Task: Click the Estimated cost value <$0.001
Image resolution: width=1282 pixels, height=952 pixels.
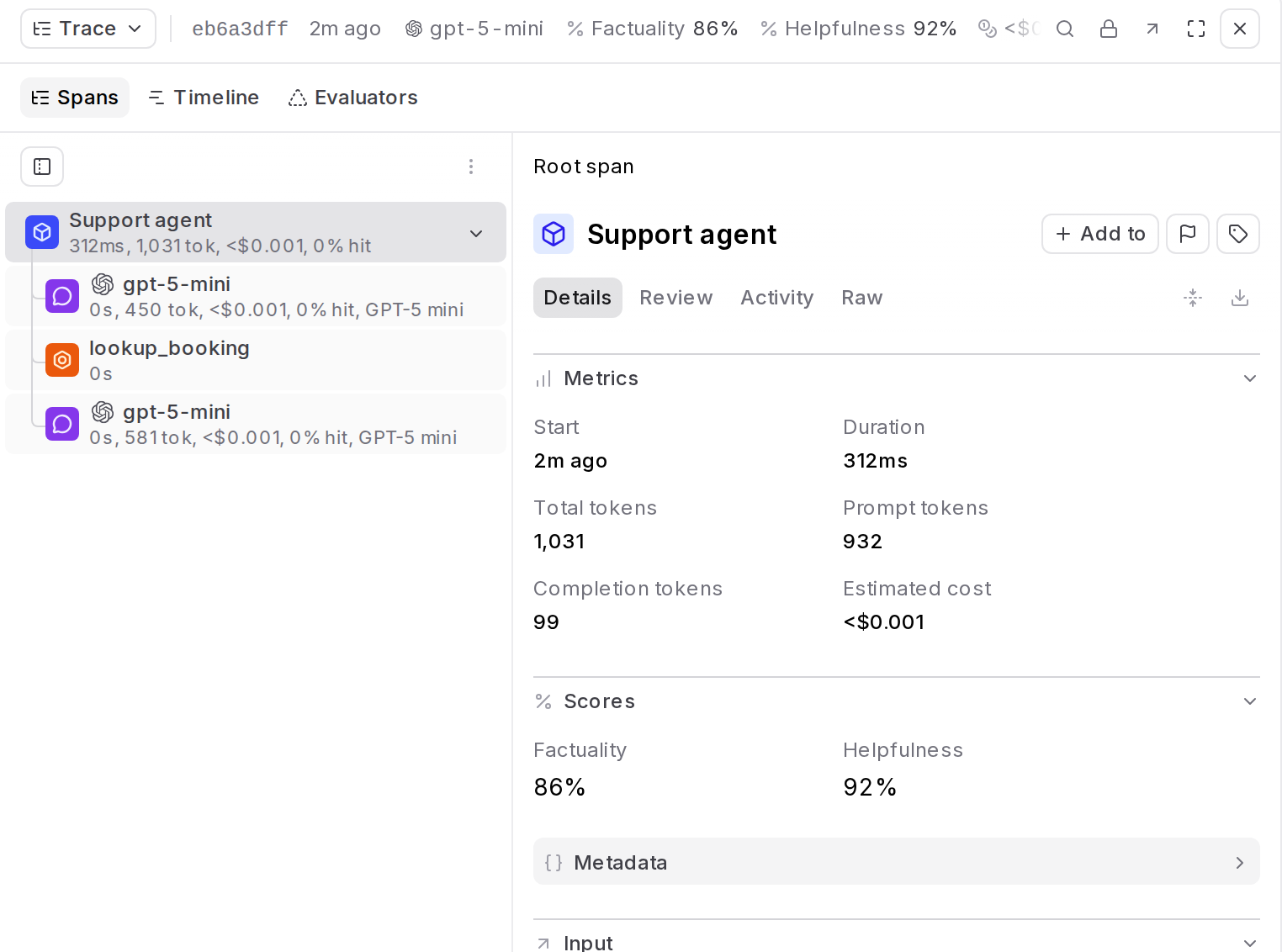Action: [x=884, y=622]
